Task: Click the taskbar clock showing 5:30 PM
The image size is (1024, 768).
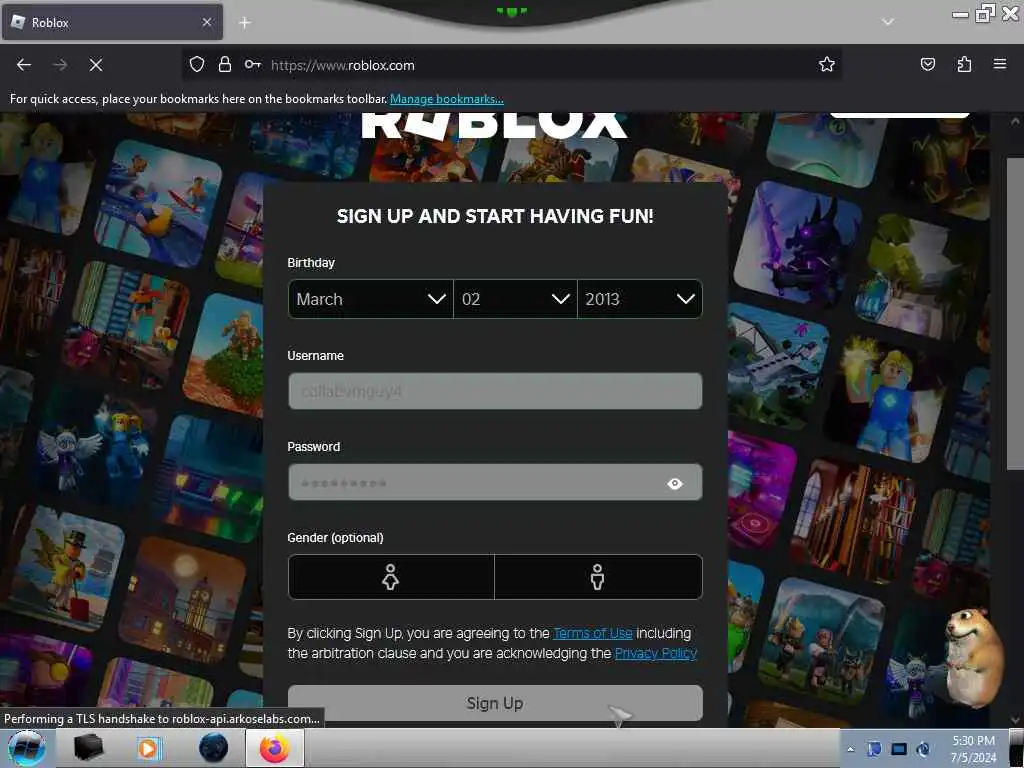Action: [973, 749]
